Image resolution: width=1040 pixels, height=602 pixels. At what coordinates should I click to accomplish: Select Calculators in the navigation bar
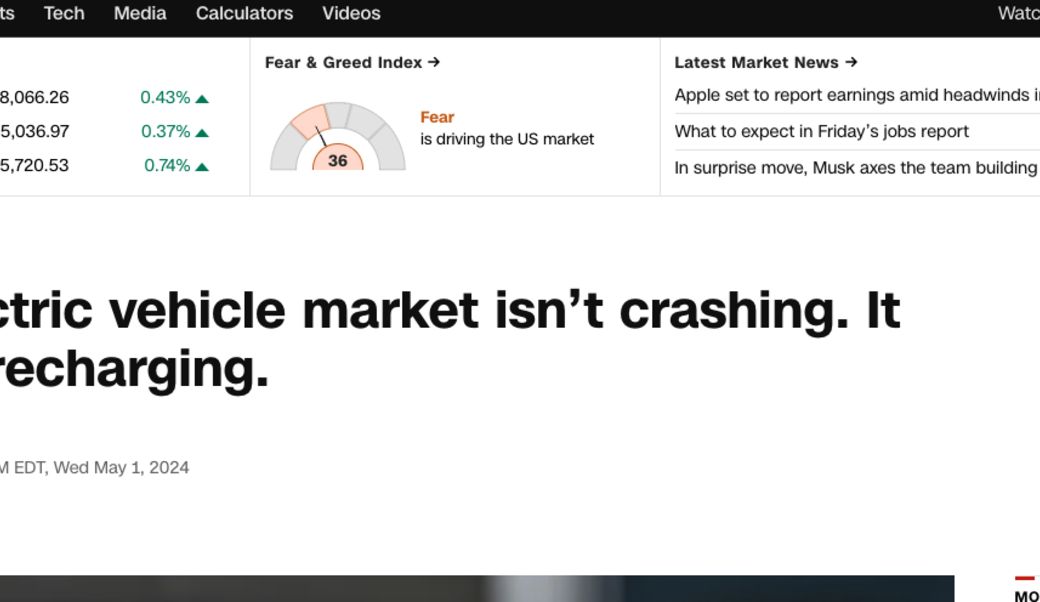pos(244,13)
